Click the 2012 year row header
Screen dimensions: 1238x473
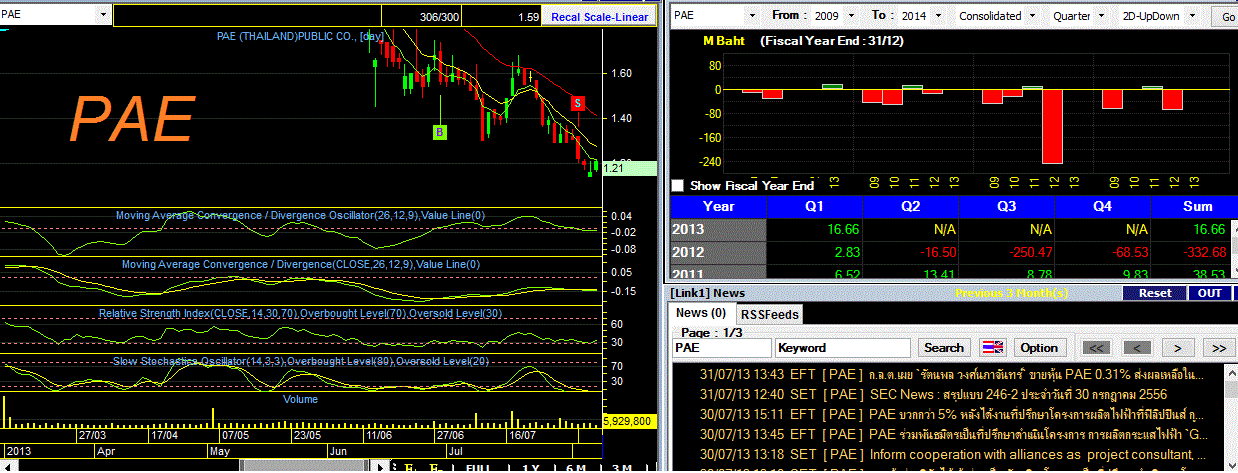(717, 250)
